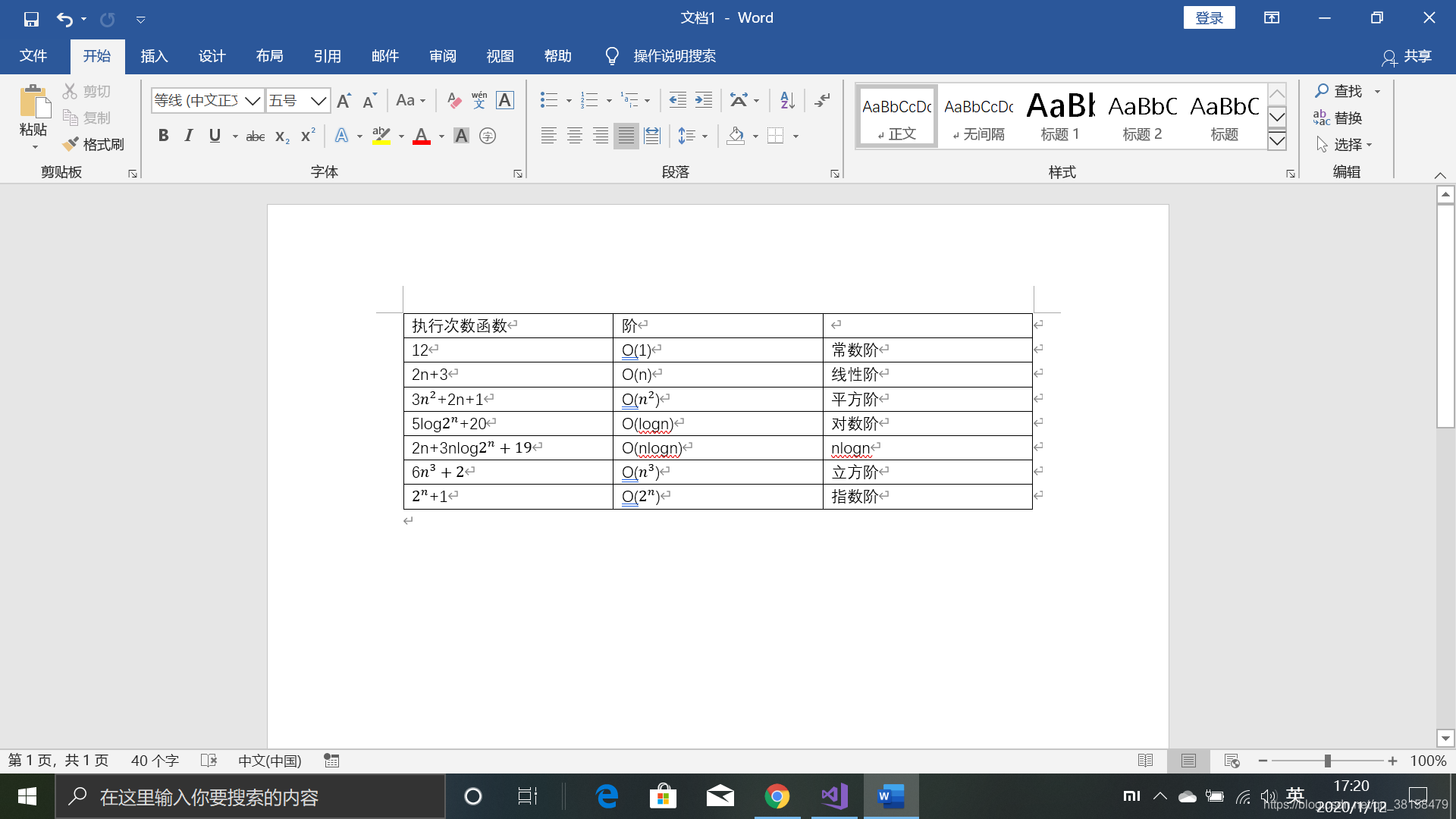Screen dimensions: 1456x819
Task: Click the Format Painter brush icon
Action: click(71, 144)
